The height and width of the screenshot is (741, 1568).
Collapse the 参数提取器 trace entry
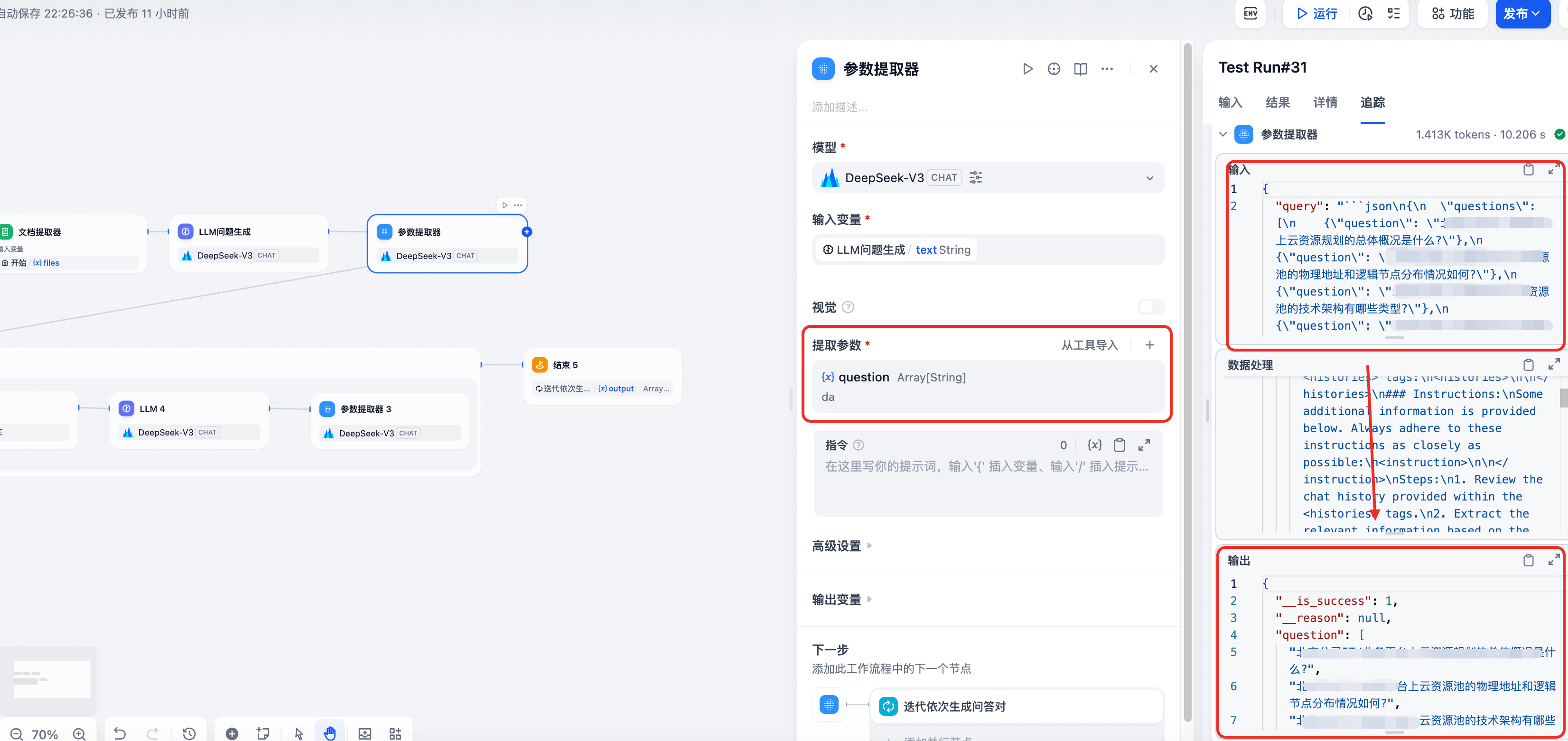tap(1223, 134)
